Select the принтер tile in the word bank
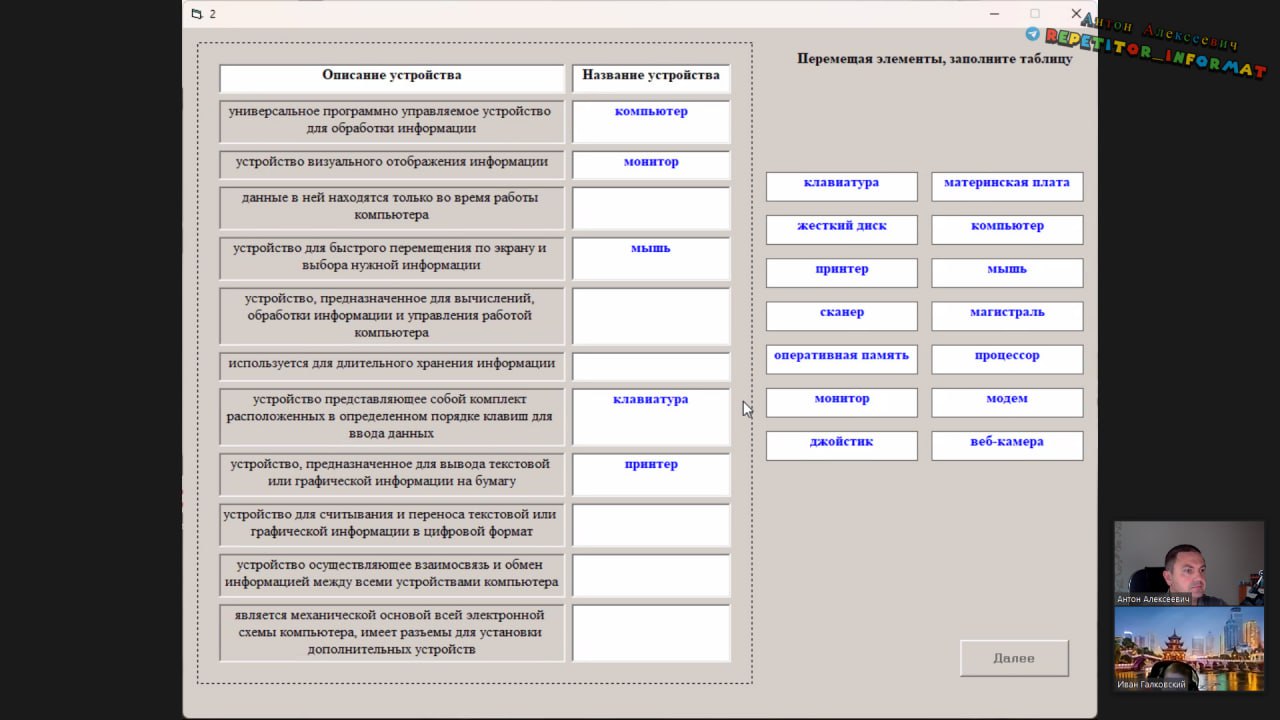1280x720 pixels. point(841,273)
